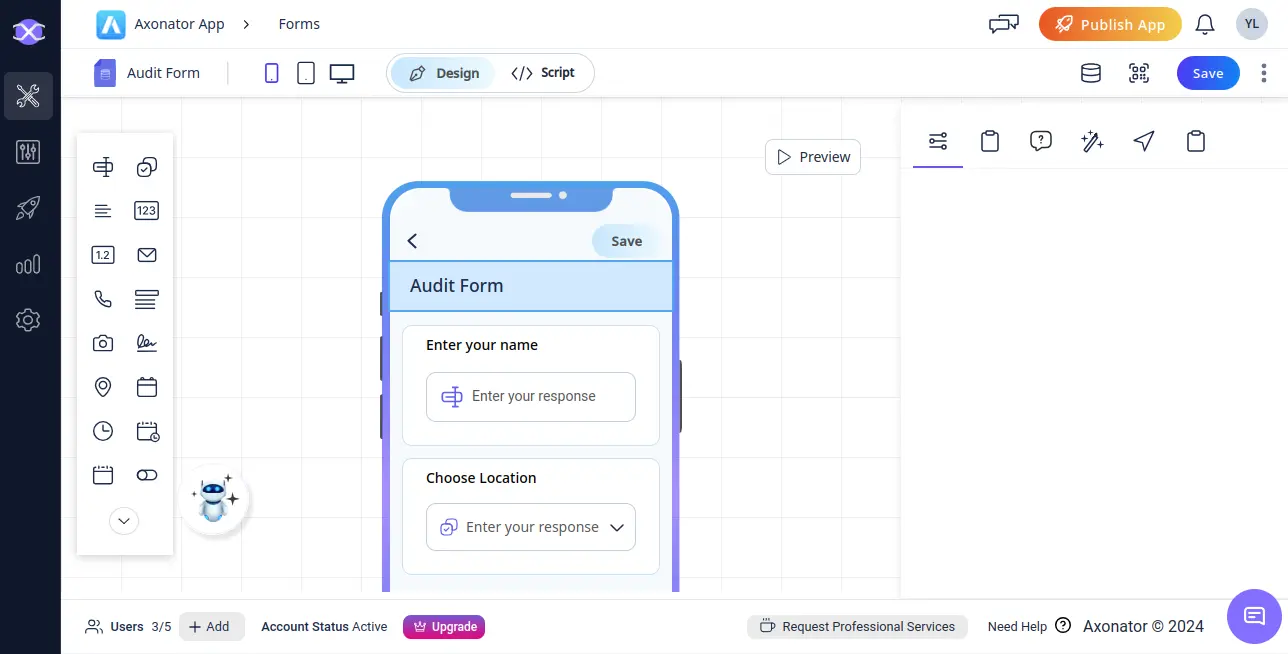Expand more widgets with the down chevron
Viewport: 1288px width, 654px height.
124,521
